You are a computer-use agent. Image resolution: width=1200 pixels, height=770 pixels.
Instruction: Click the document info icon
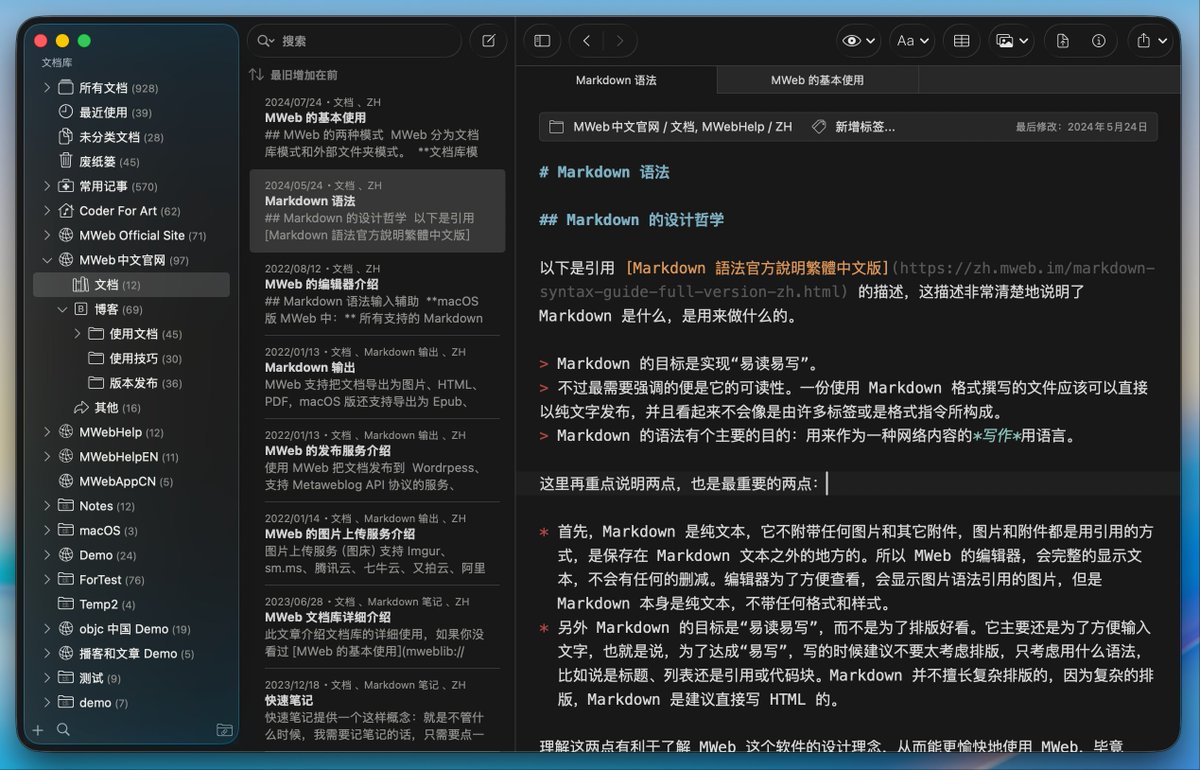(x=1097, y=41)
